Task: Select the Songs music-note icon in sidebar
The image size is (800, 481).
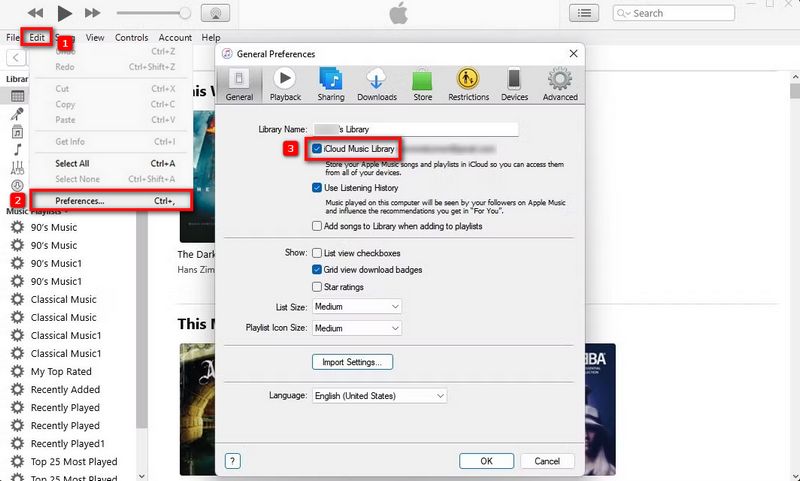Action: (17, 149)
